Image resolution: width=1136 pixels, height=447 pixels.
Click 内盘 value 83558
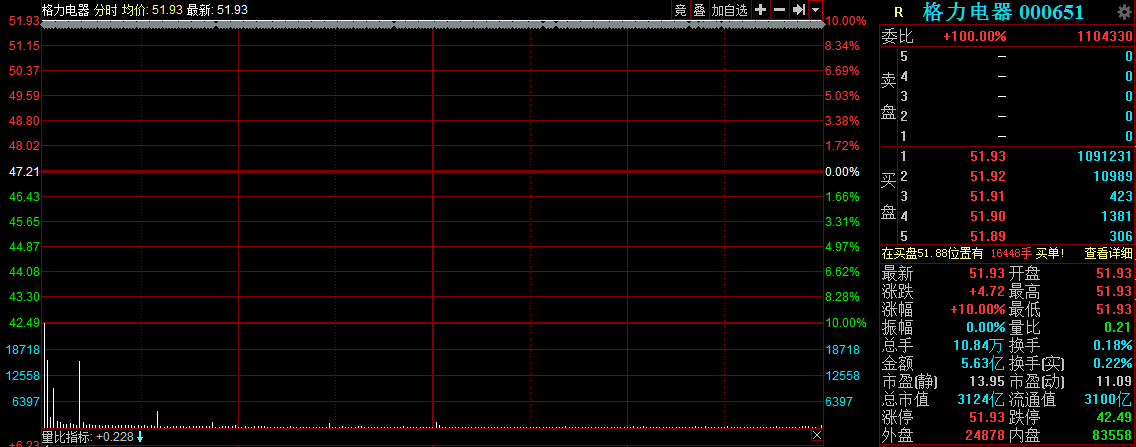[x=1113, y=435]
